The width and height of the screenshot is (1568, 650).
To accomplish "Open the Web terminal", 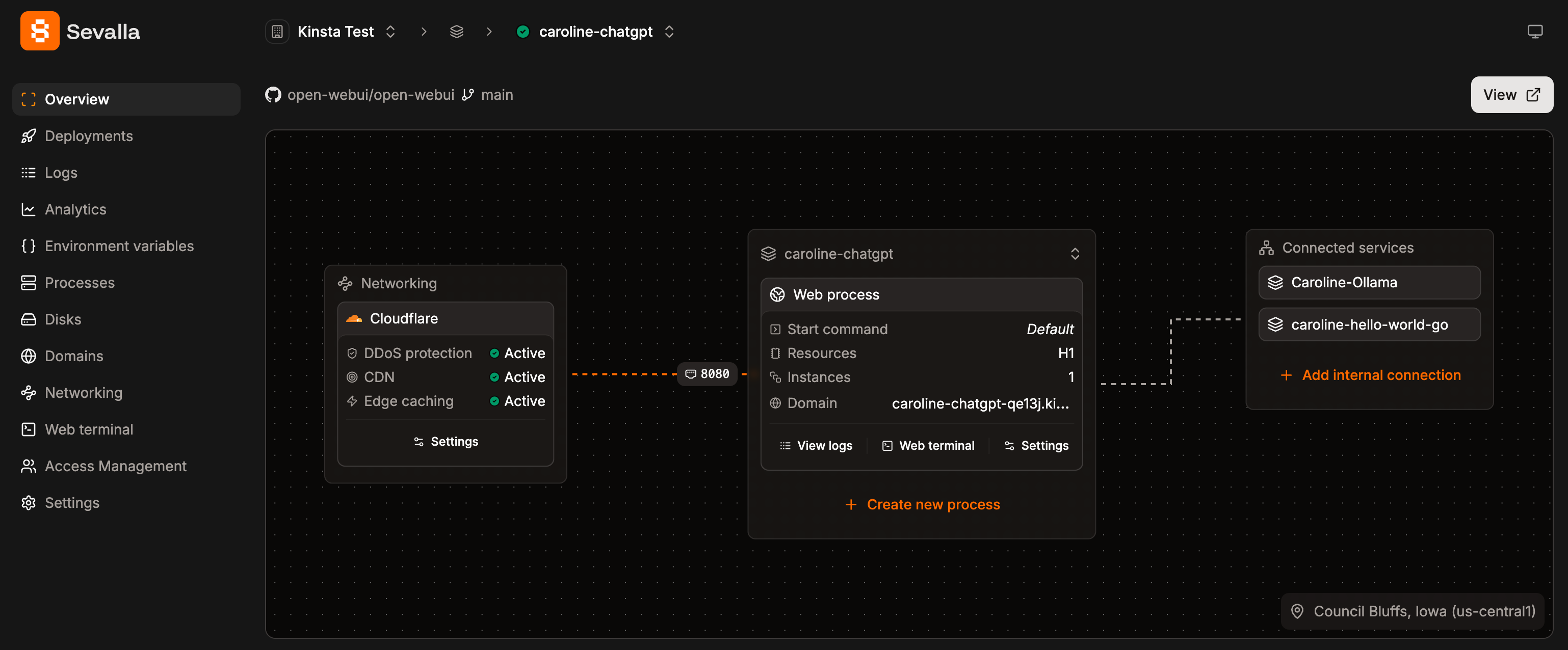I will point(89,429).
